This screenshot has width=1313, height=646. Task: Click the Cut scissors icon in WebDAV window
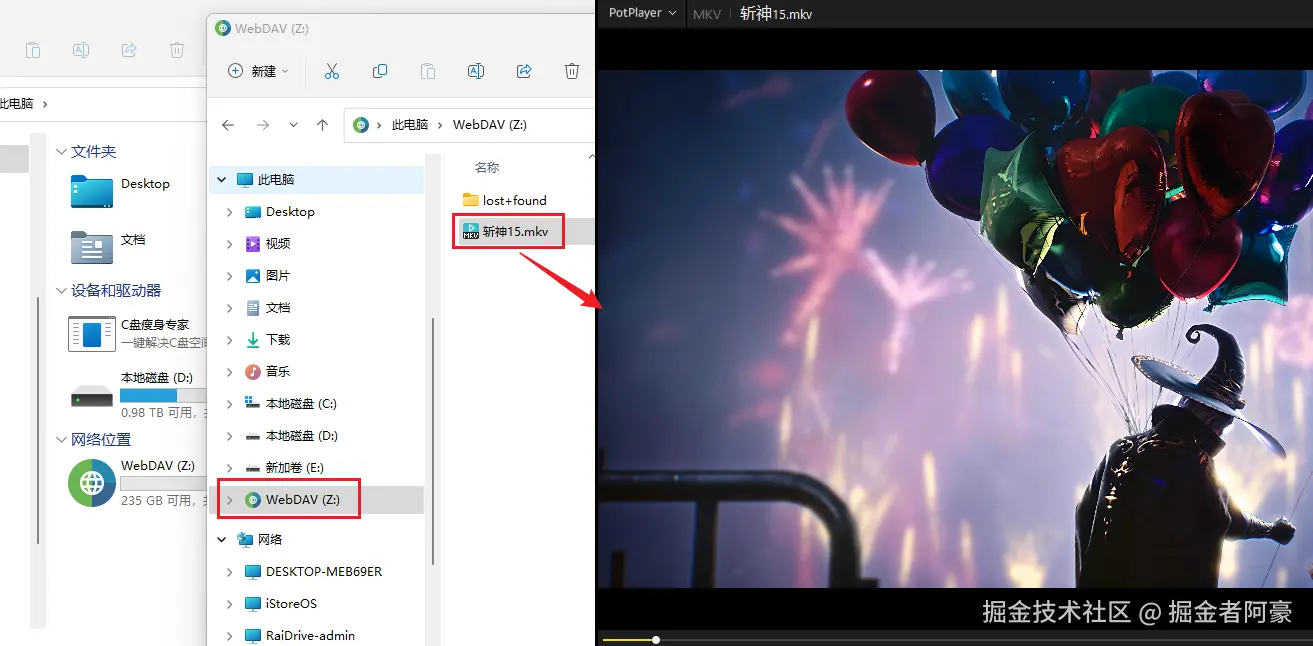click(x=332, y=71)
